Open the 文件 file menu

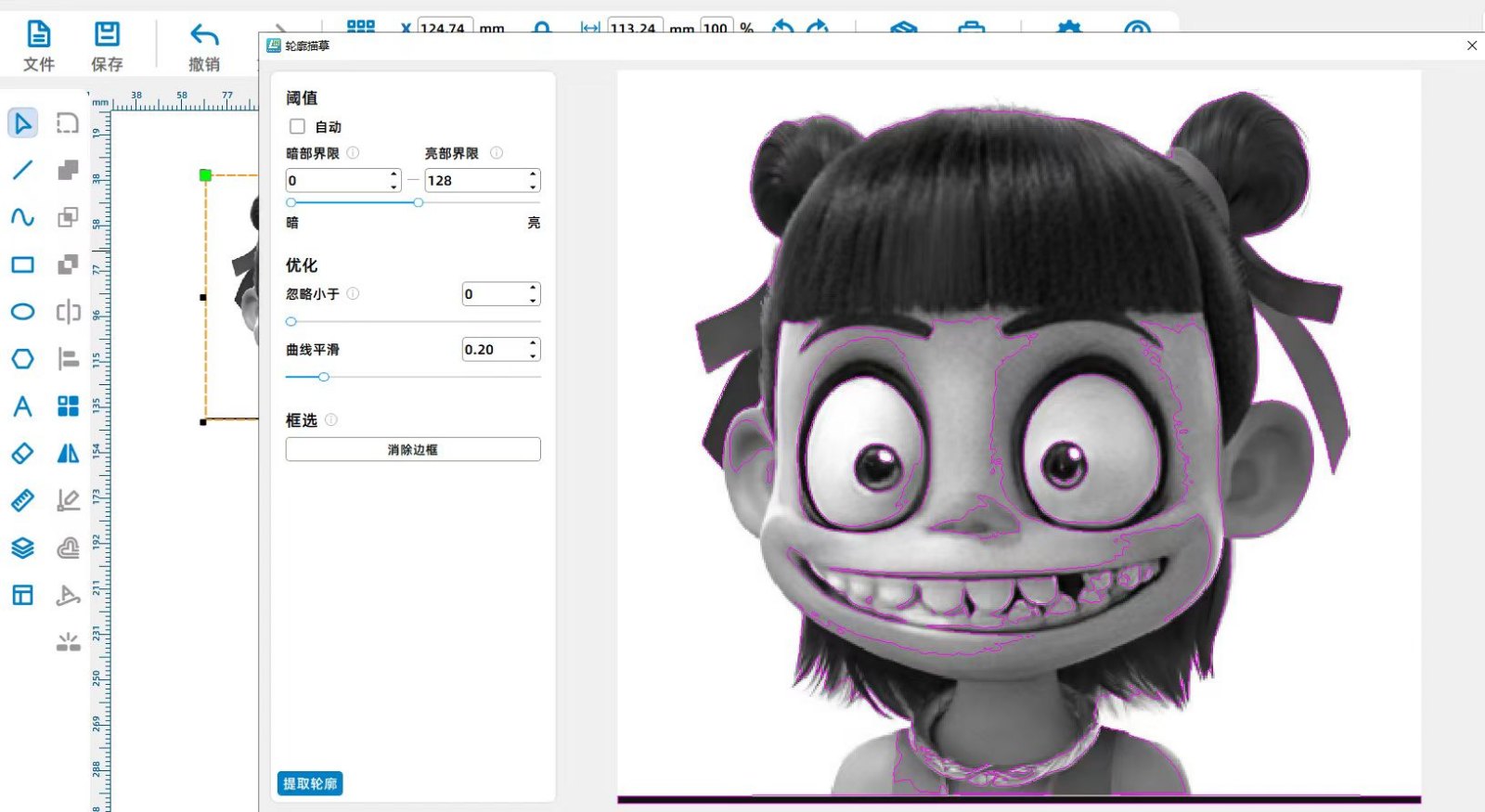point(38,45)
